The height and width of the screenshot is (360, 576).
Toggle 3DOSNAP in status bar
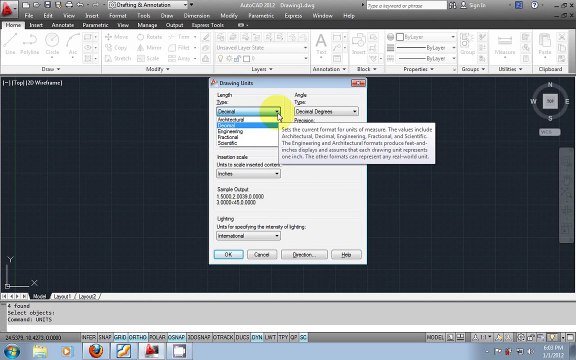[x=199, y=337]
